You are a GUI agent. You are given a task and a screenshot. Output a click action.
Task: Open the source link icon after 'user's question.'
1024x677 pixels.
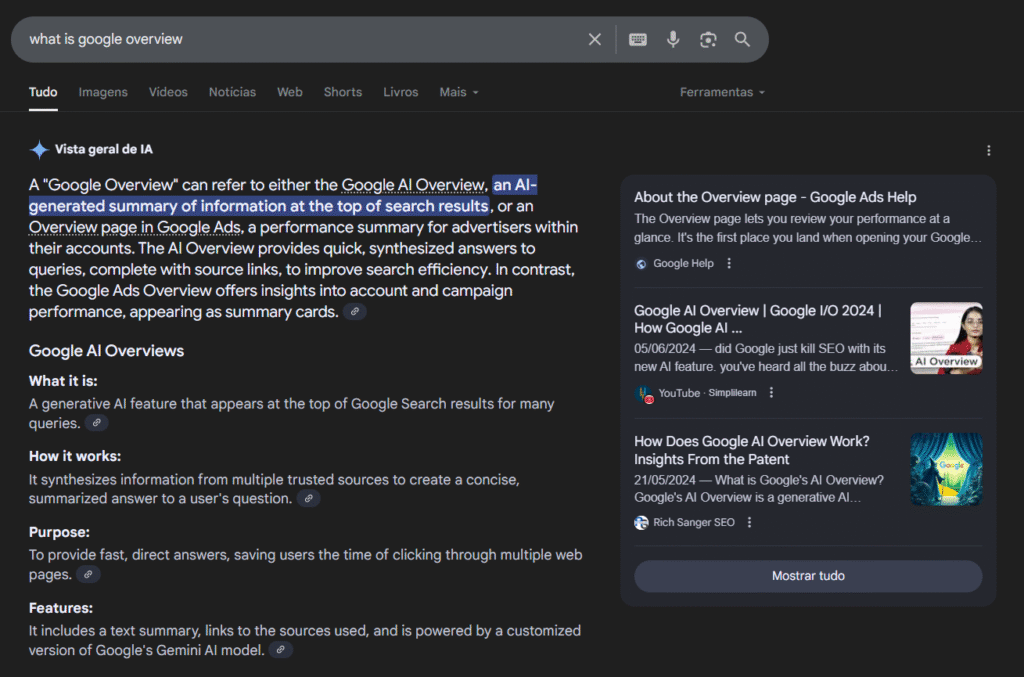pos(309,499)
